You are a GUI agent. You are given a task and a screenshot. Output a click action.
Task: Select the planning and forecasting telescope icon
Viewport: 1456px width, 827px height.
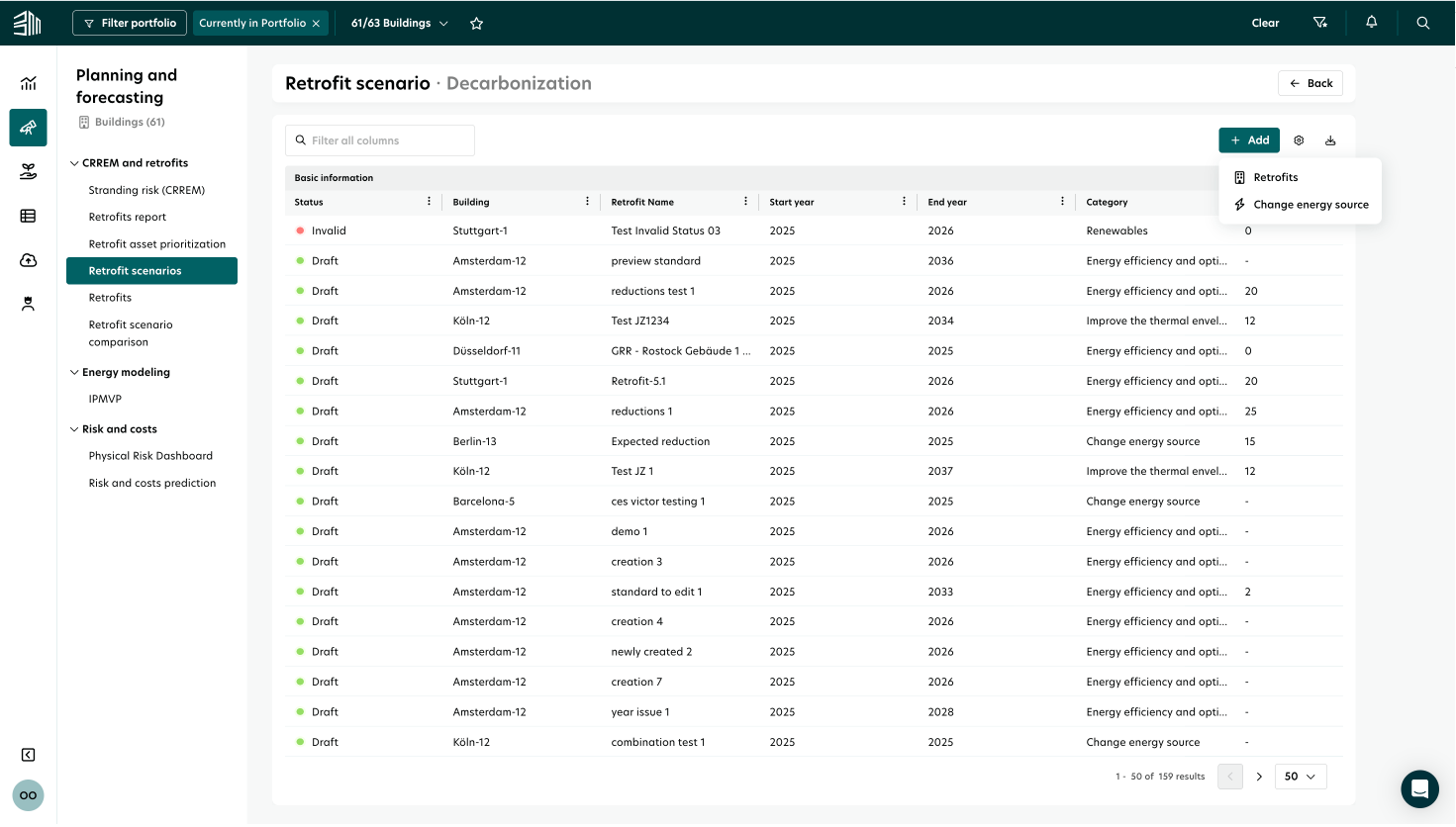[29, 128]
